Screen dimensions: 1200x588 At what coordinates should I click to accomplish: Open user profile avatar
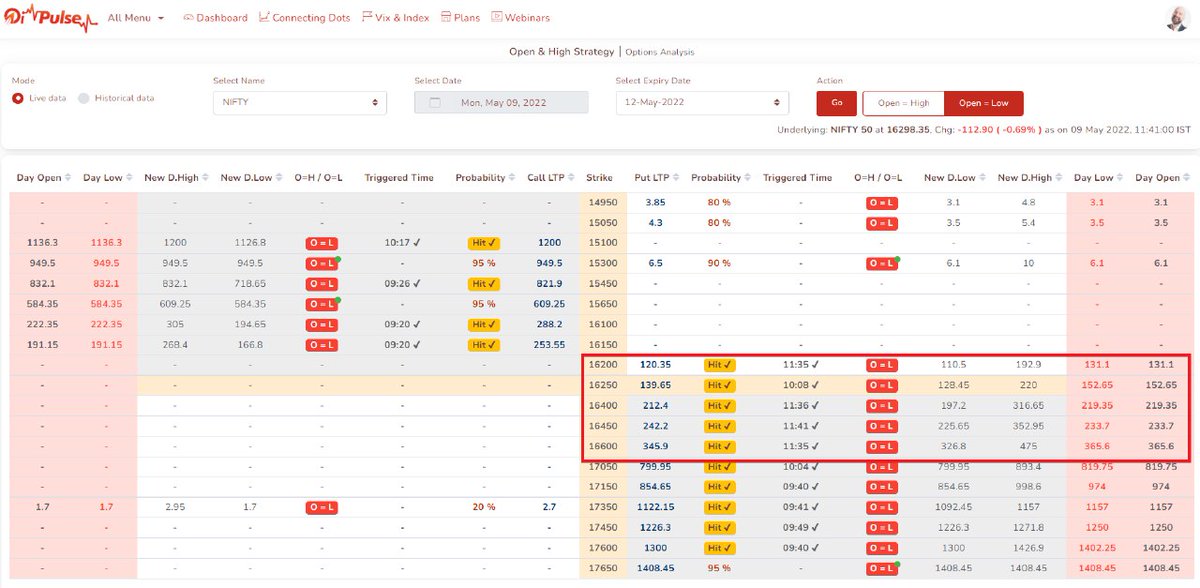[x=1177, y=19]
